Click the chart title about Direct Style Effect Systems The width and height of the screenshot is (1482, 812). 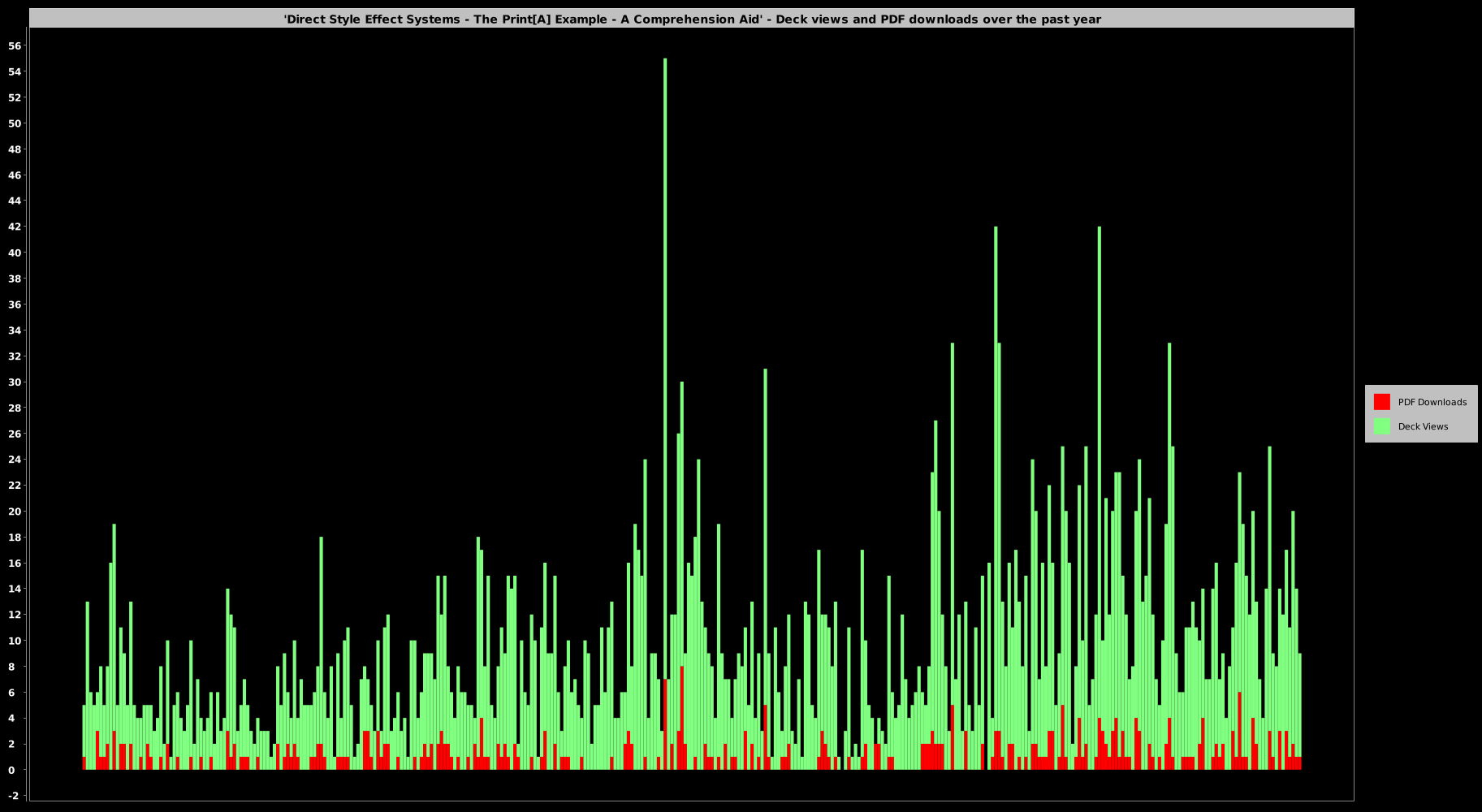click(692, 19)
